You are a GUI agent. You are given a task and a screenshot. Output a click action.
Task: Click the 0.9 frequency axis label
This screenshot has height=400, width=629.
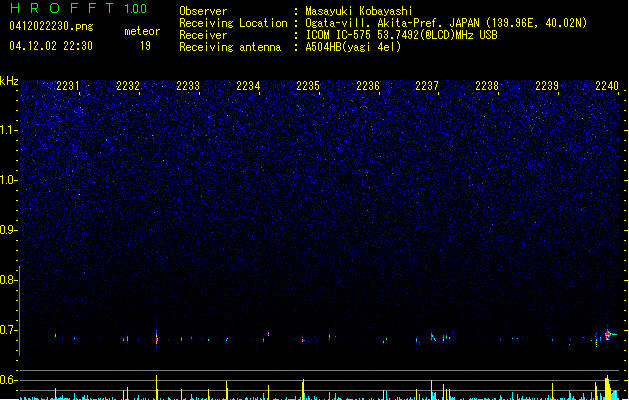coord(8,230)
